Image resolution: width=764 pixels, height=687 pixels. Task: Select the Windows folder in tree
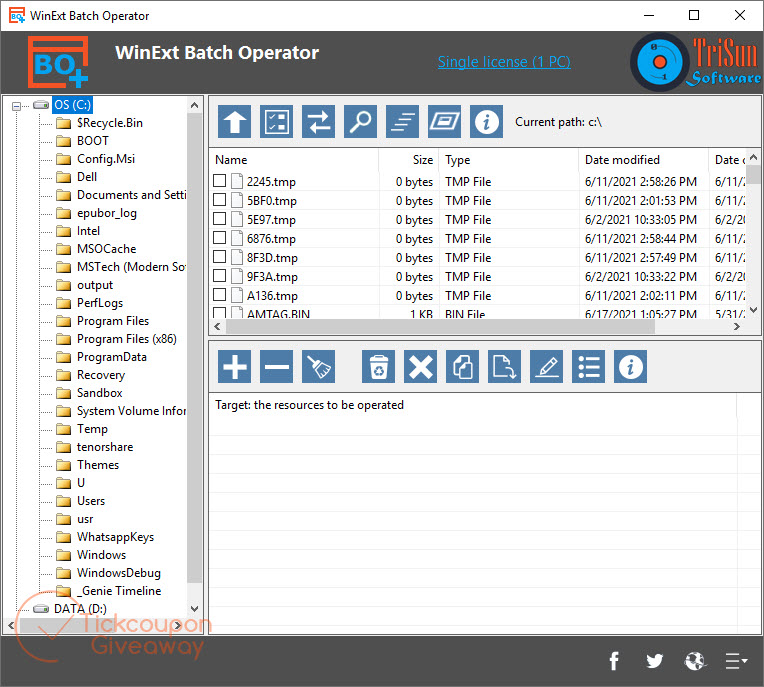[101, 555]
